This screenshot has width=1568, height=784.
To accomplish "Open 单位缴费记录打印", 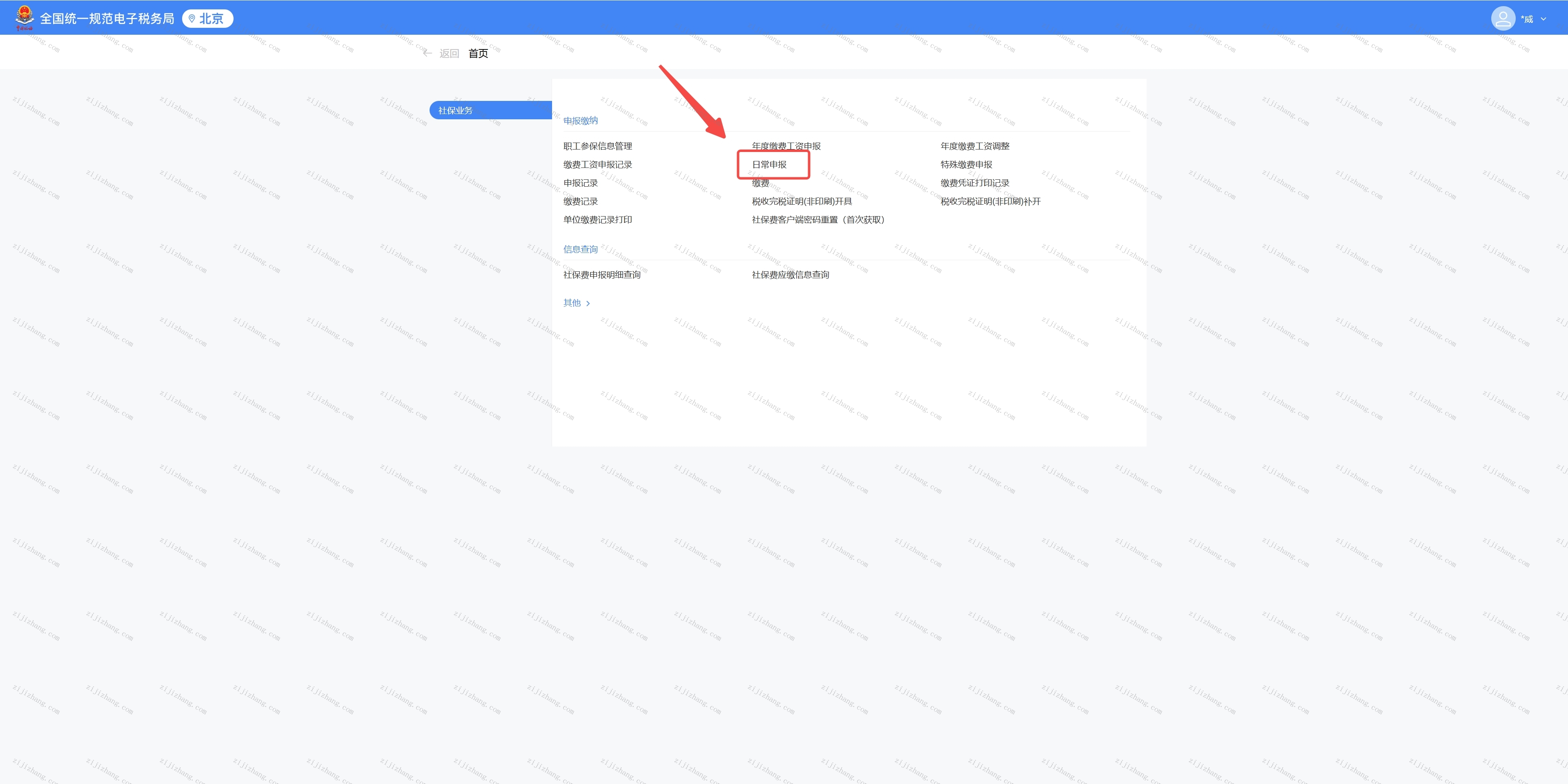I will point(597,219).
